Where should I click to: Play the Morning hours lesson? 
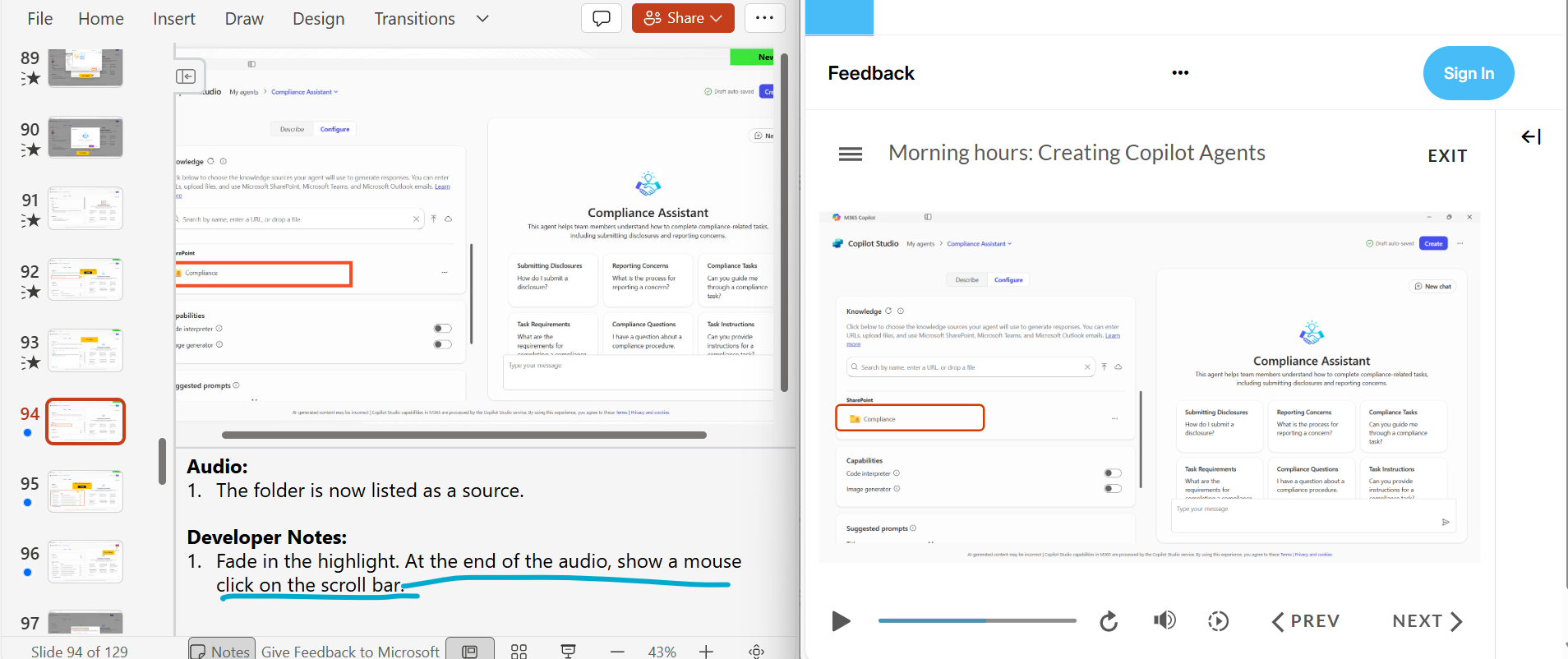click(x=841, y=620)
